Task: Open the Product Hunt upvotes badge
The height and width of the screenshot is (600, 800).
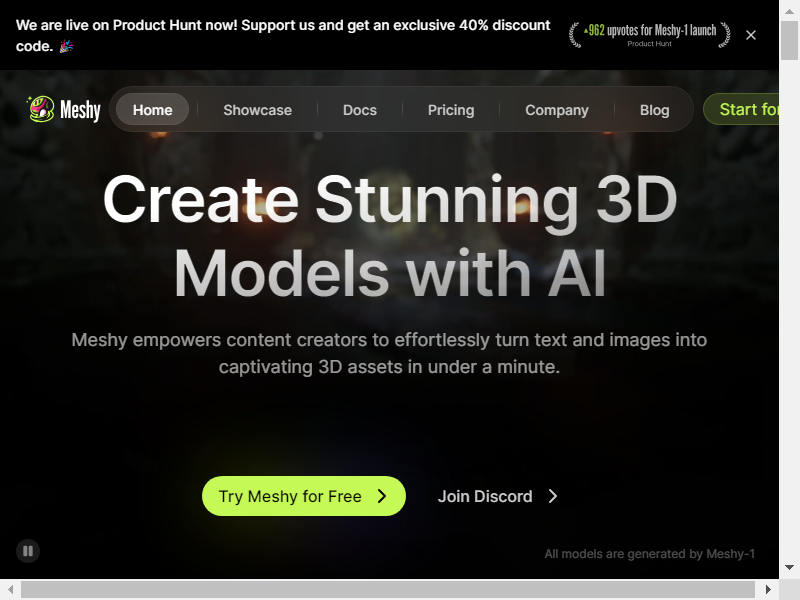Action: (649, 35)
